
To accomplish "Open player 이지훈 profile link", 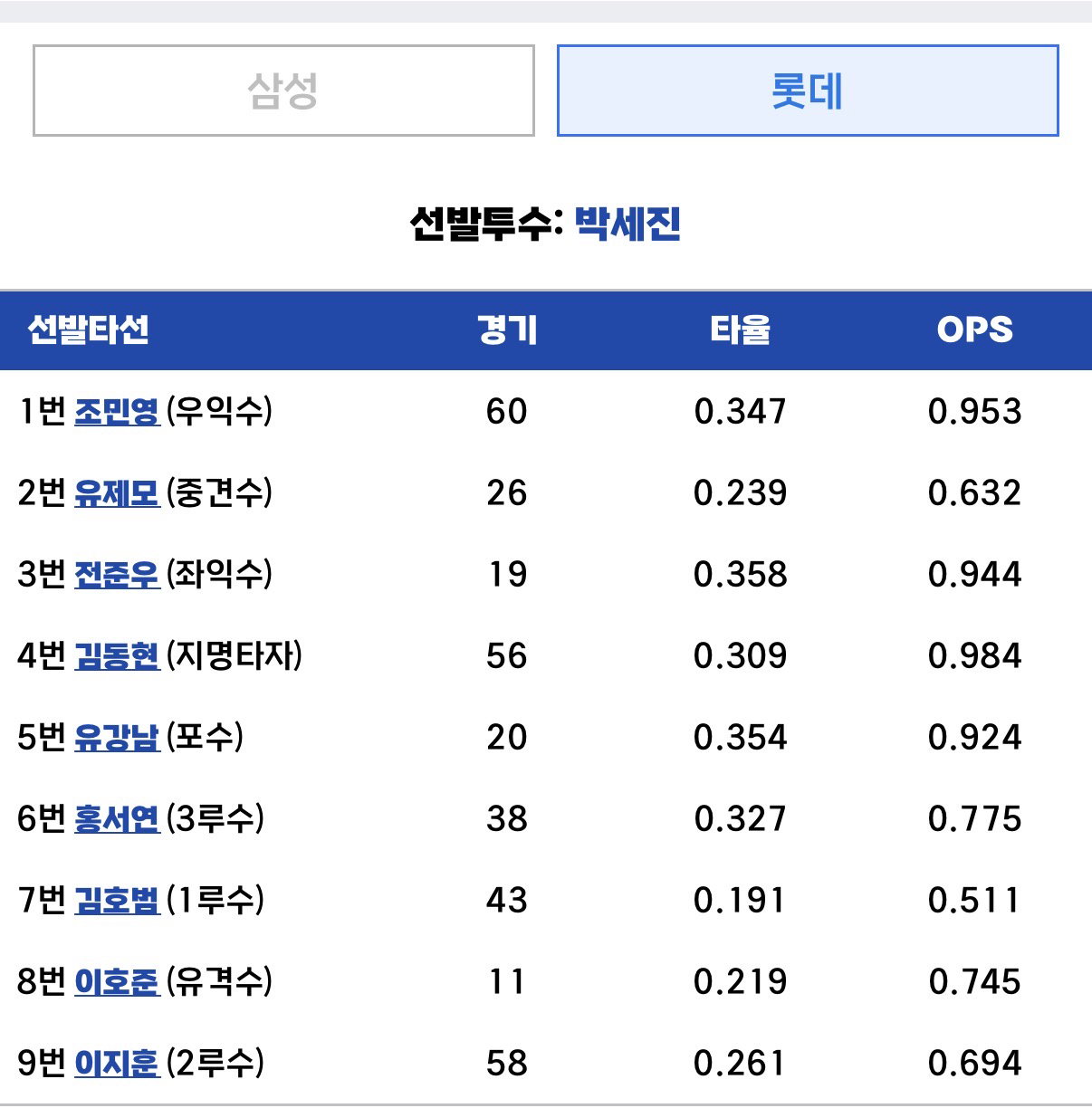I will [x=117, y=1064].
